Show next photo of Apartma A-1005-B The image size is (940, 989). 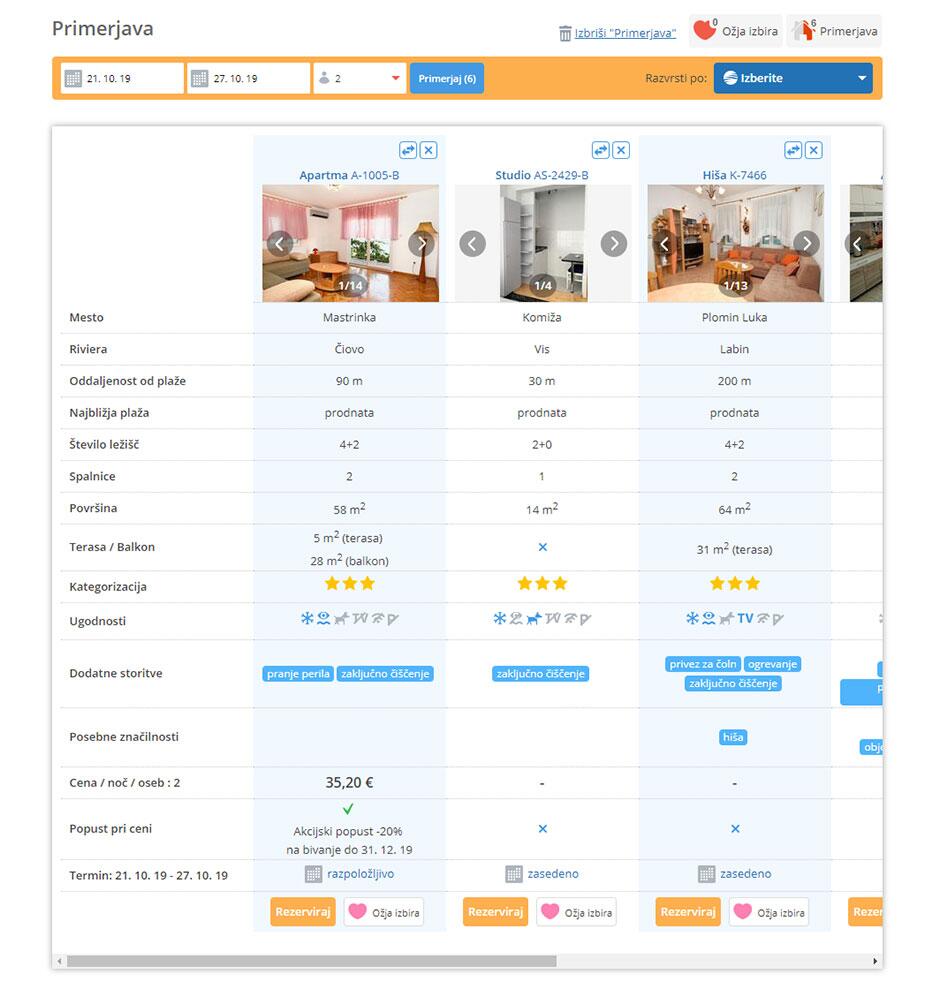[421, 243]
